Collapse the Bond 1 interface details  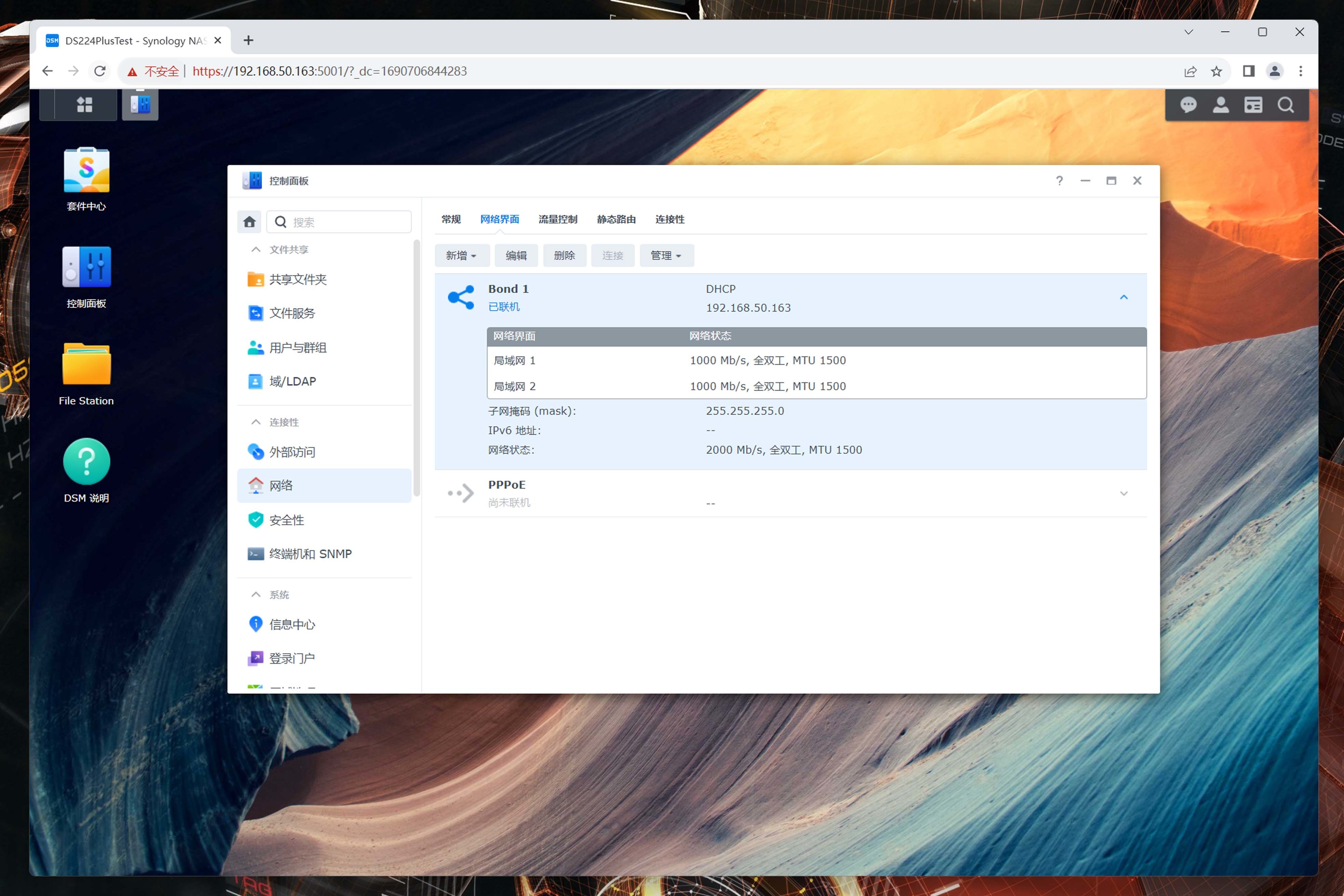(1123, 297)
